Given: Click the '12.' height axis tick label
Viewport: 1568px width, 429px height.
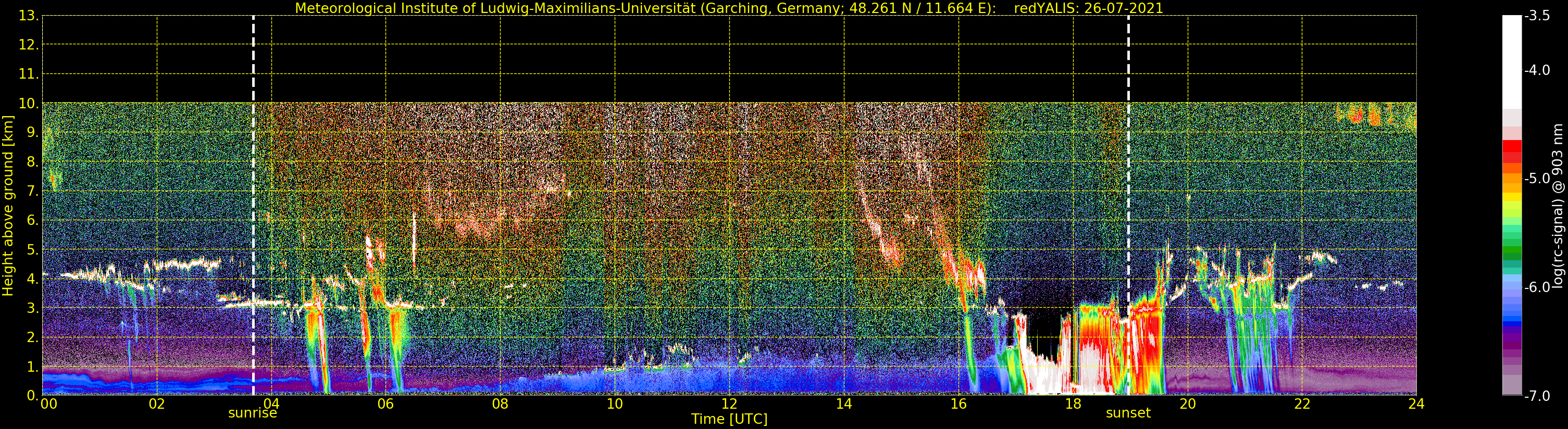Looking at the screenshot, I should click(x=29, y=45).
